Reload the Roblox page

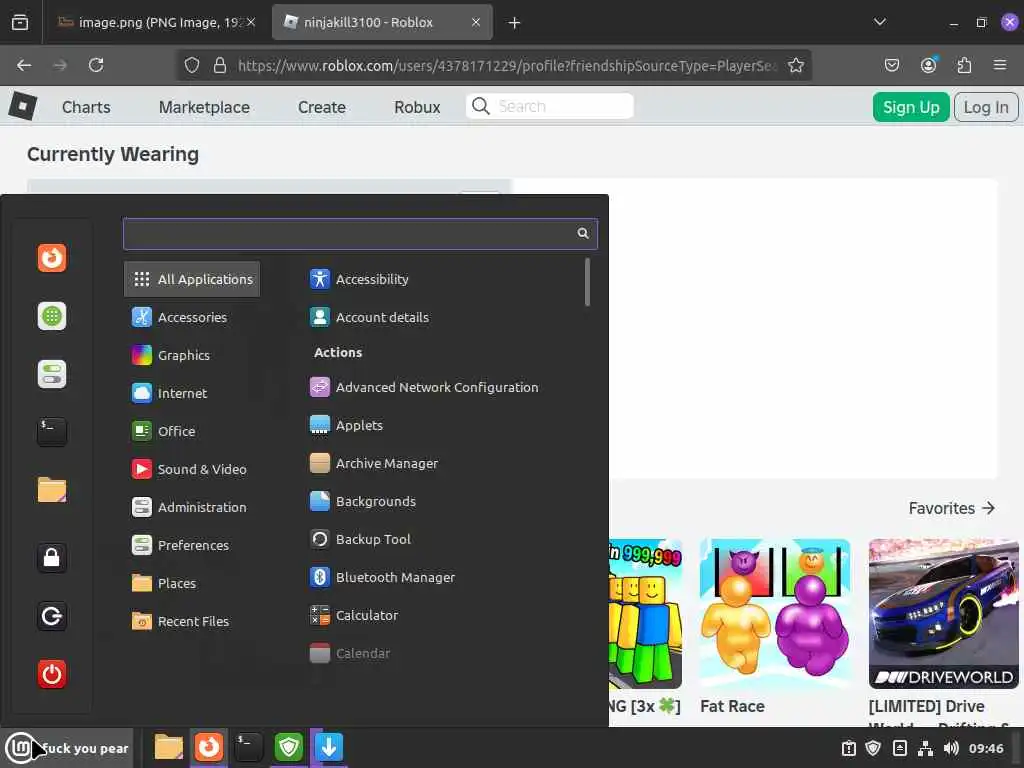click(x=96, y=65)
